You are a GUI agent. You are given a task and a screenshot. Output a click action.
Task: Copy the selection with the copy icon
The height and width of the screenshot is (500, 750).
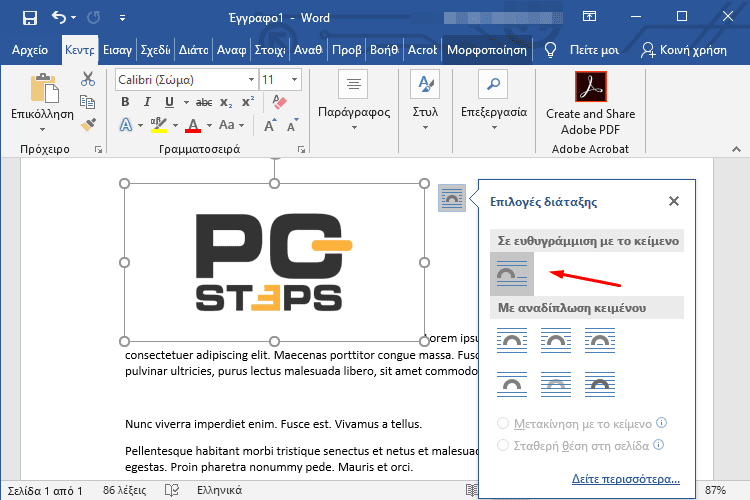[x=88, y=101]
